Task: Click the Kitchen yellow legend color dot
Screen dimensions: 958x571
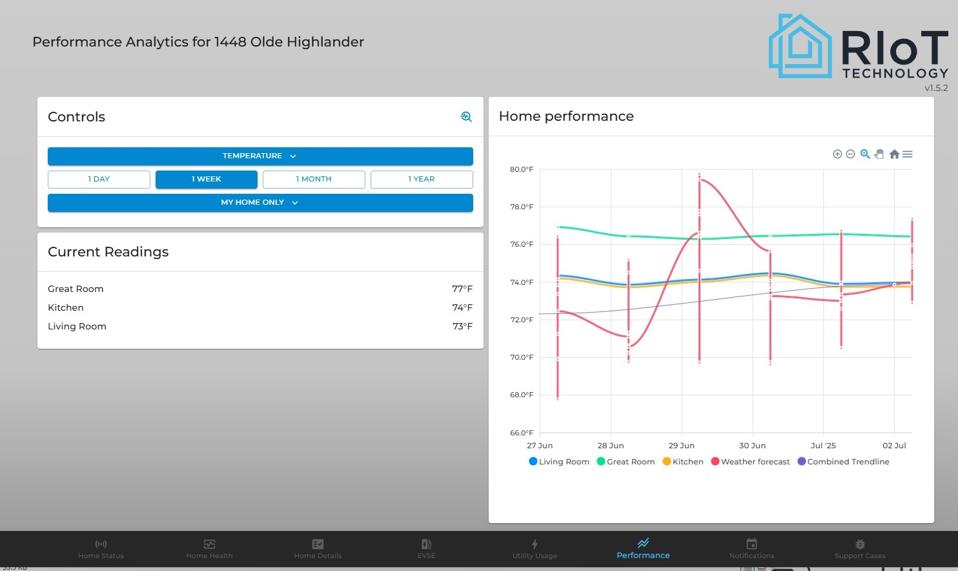Action: pos(667,462)
